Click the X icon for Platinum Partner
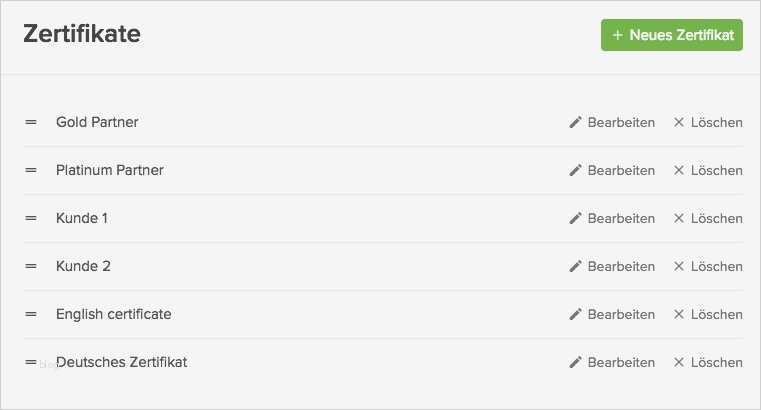 point(679,170)
